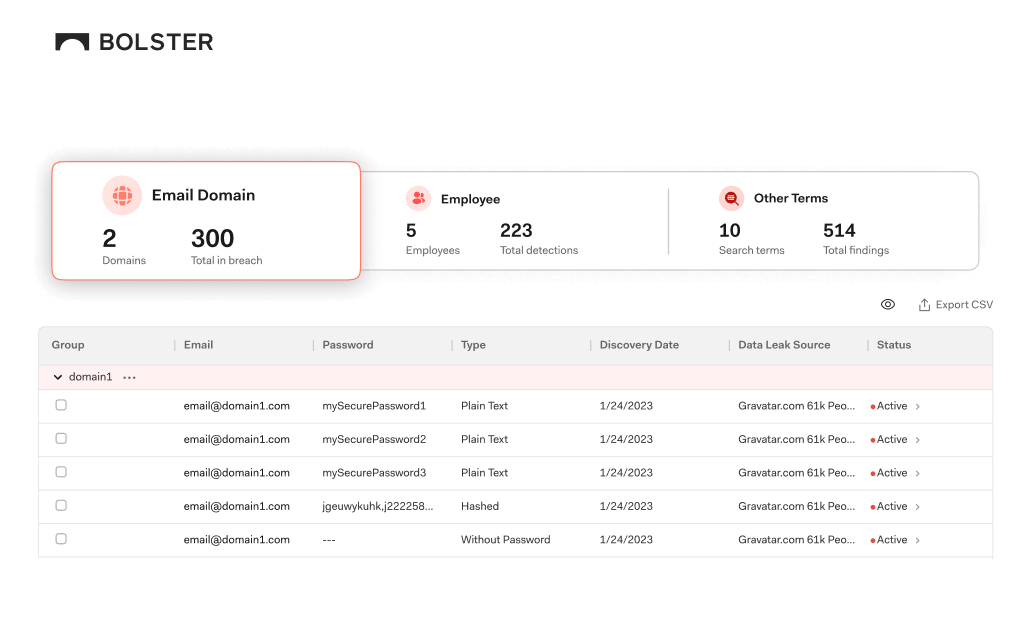Click the mySecurePassword2 password cell
1030x635 pixels.
click(x=374, y=439)
